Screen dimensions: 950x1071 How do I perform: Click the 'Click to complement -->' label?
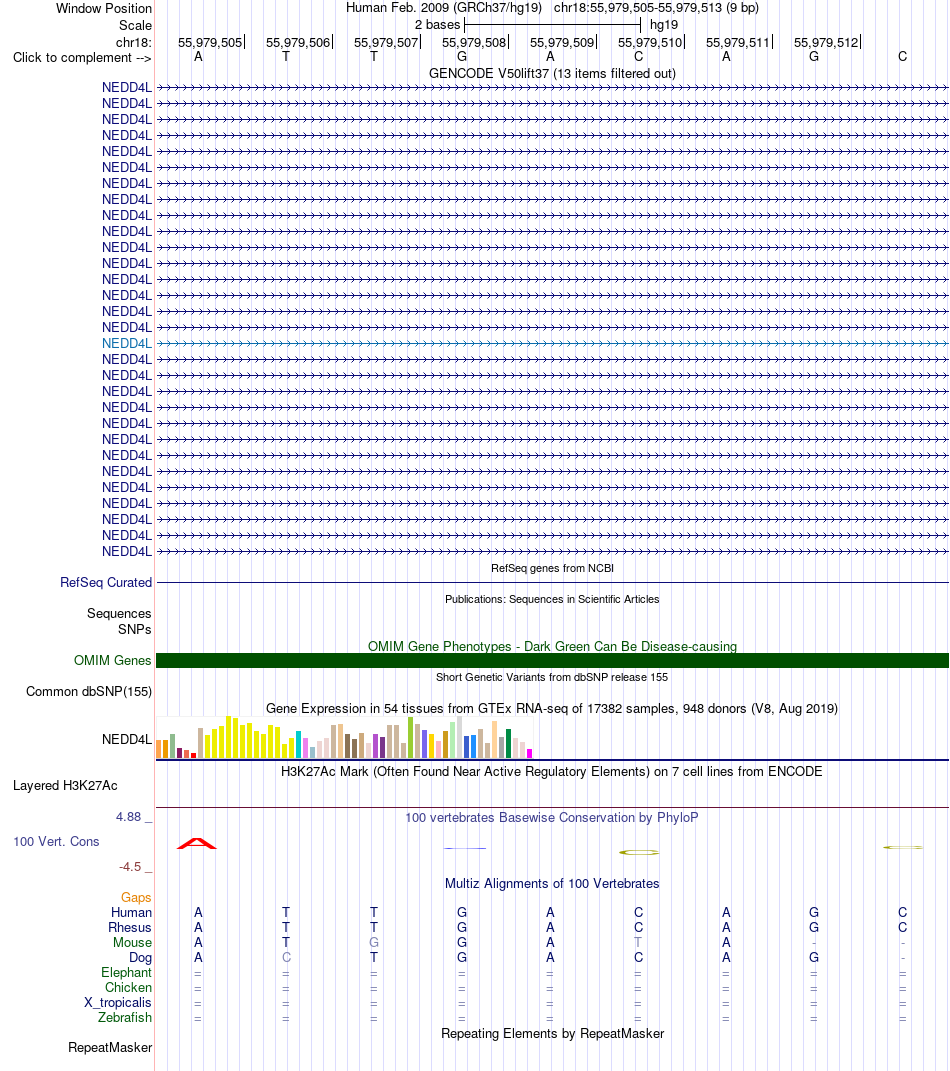tap(82, 57)
